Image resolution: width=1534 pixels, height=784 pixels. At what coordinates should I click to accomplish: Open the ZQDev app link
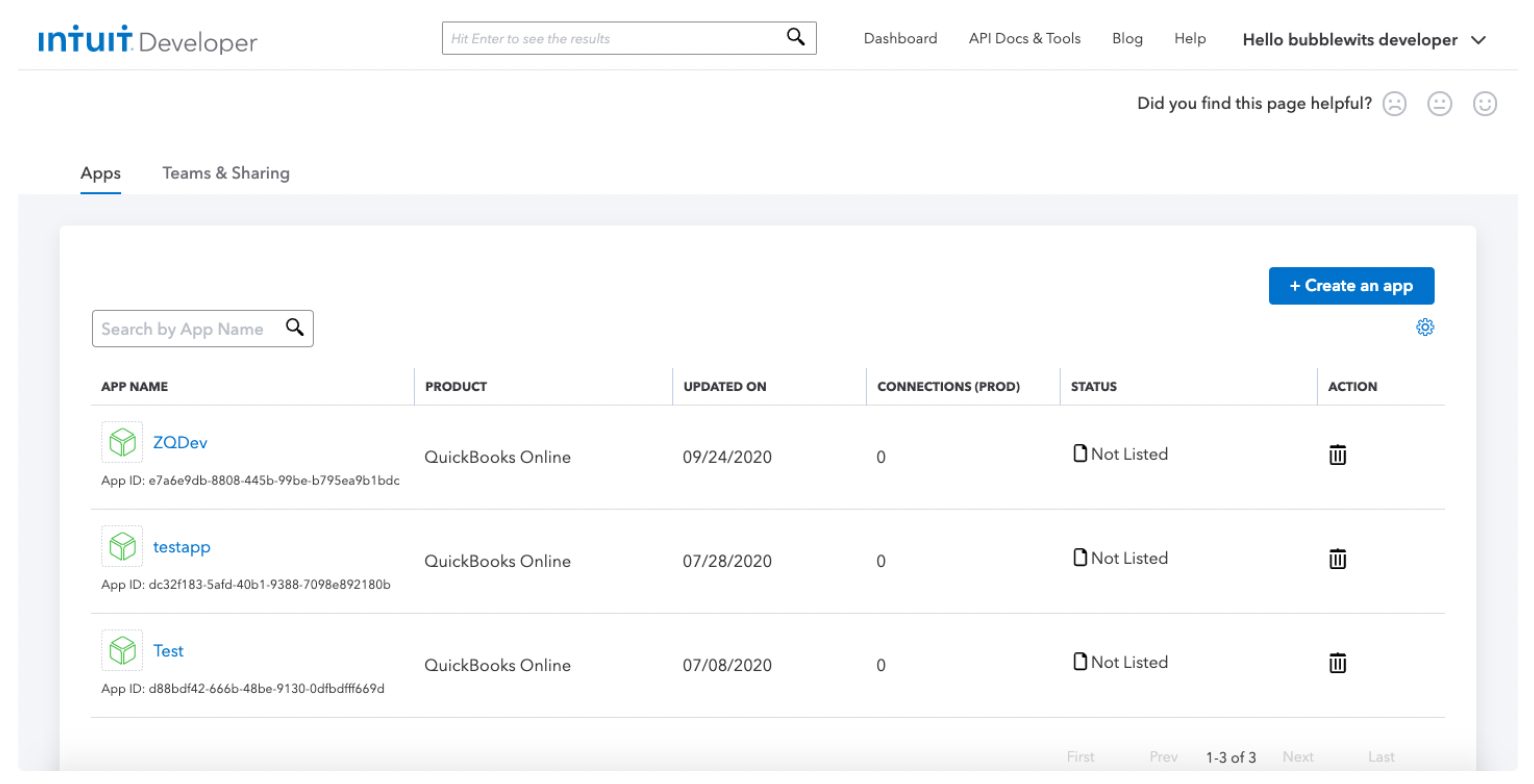pyautogui.click(x=180, y=442)
